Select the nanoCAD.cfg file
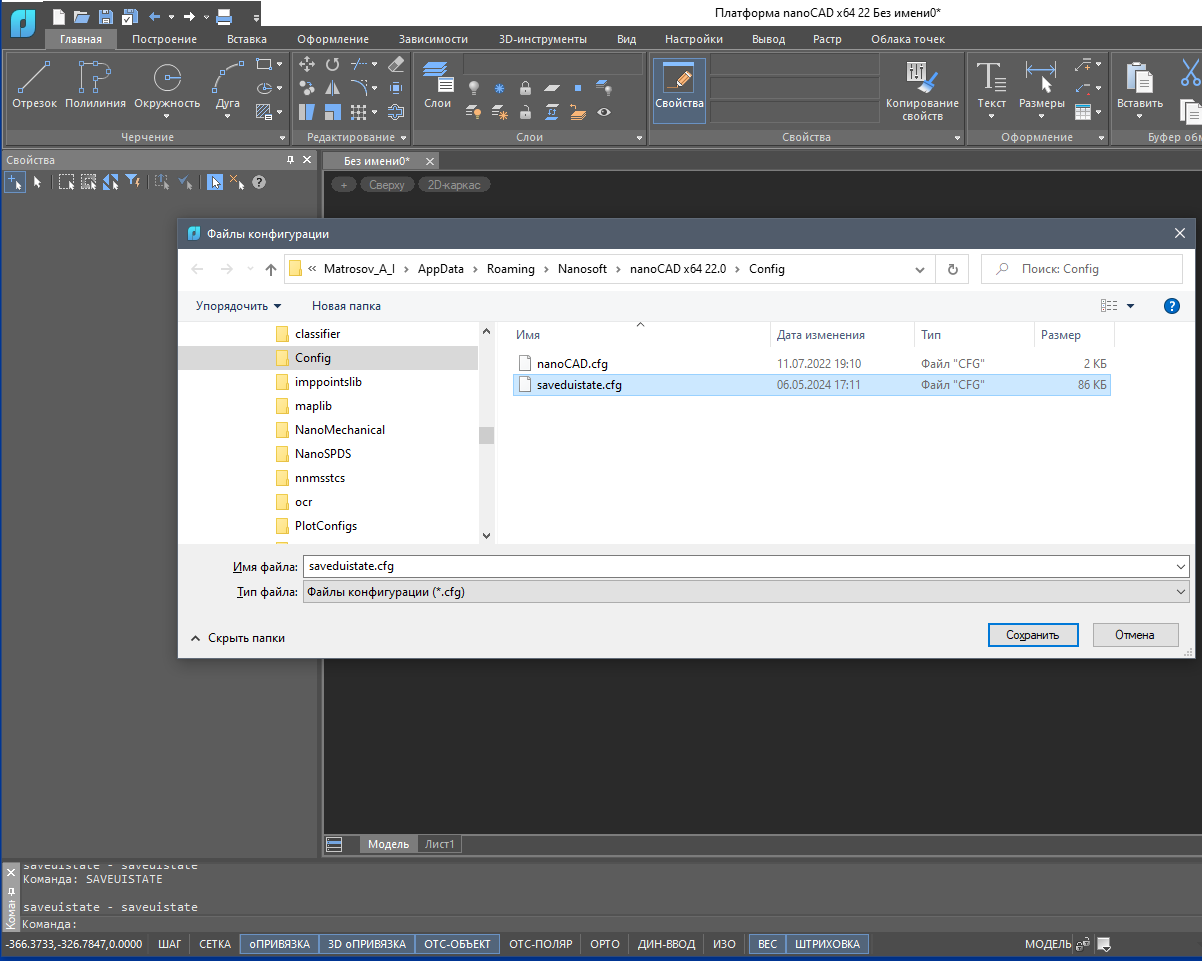This screenshot has height=961, width=1202. (x=572, y=364)
